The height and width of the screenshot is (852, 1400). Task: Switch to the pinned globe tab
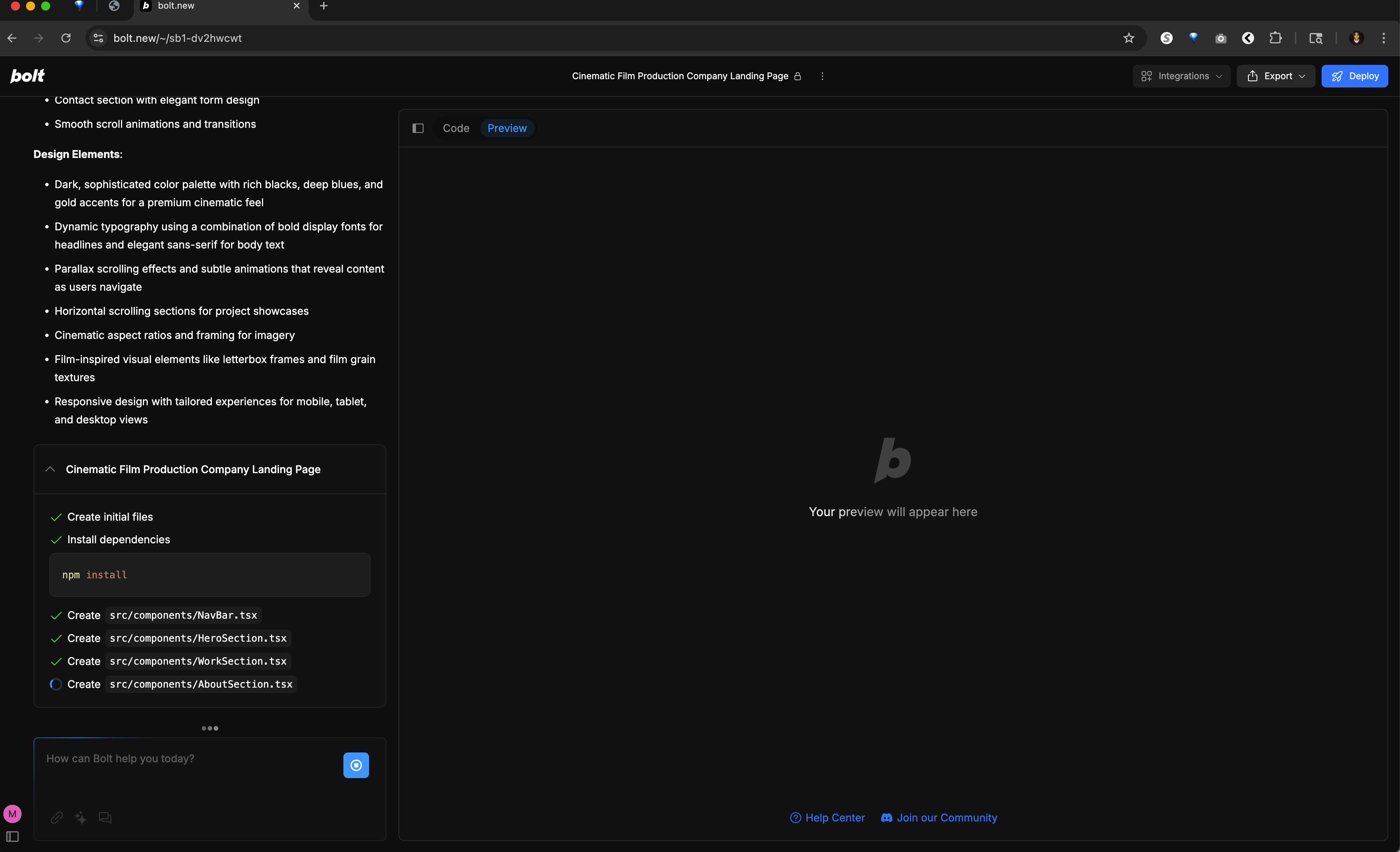[x=114, y=6]
